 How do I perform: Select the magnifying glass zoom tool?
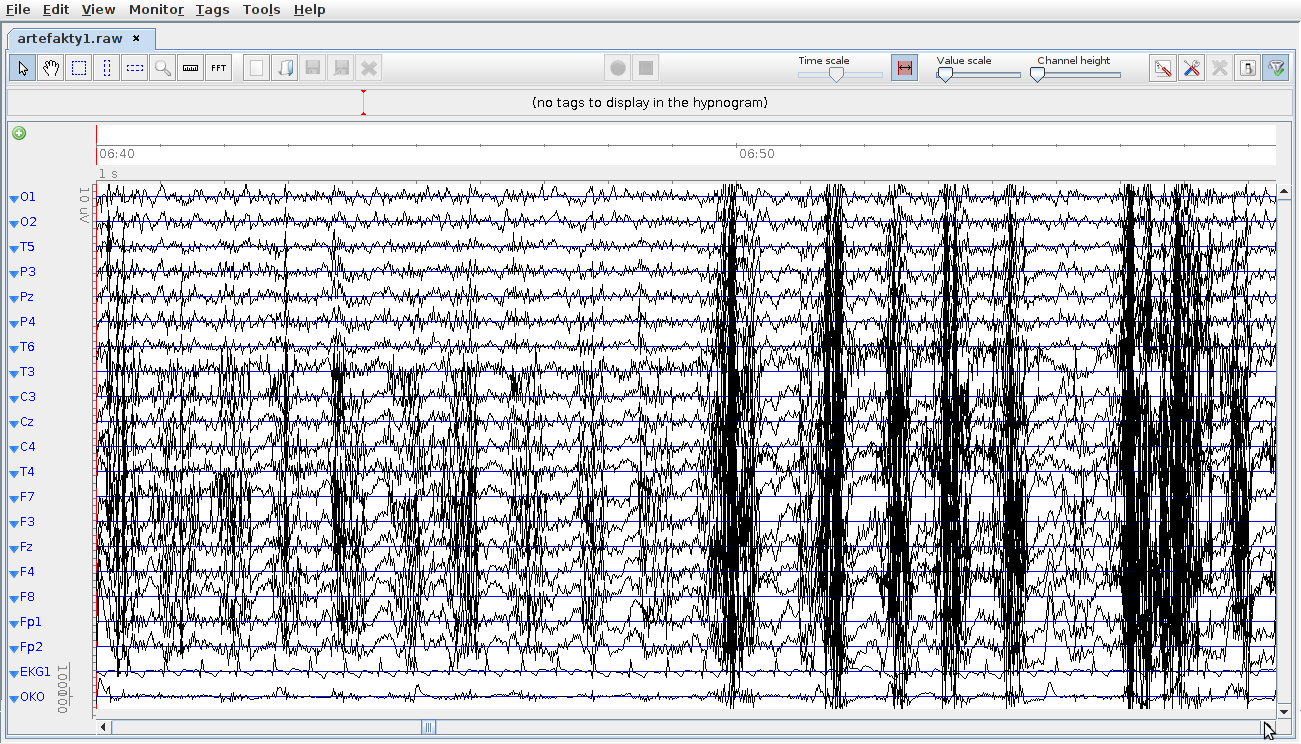[163, 68]
